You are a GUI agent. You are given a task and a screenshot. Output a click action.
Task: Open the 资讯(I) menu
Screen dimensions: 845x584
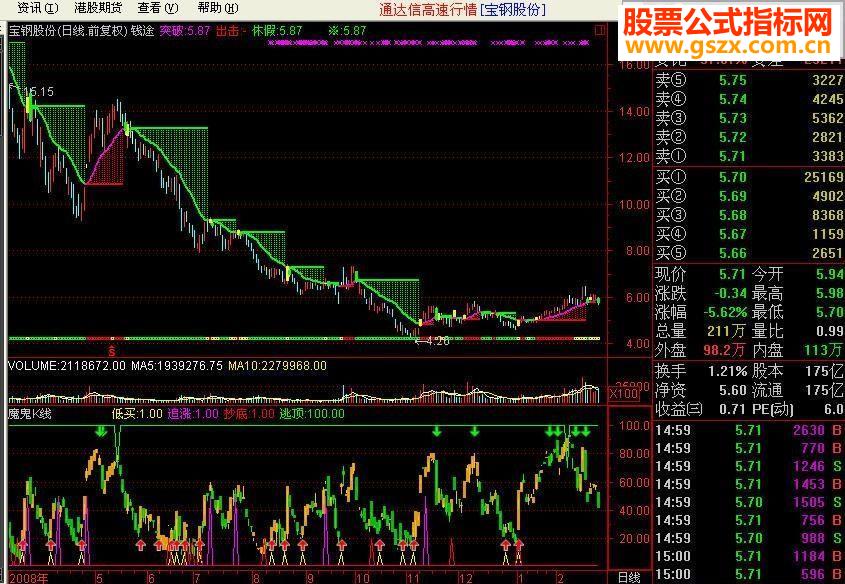click(x=38, y=8)
